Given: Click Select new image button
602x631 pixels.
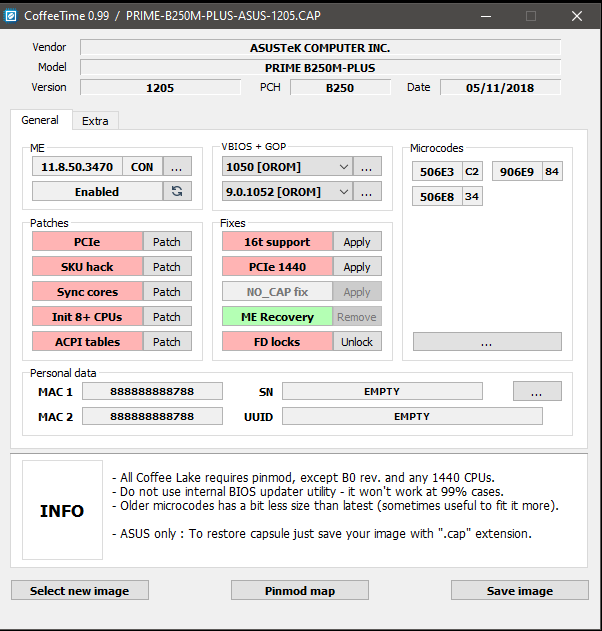Looking at the screenshot, I should (x=80, y=590).
